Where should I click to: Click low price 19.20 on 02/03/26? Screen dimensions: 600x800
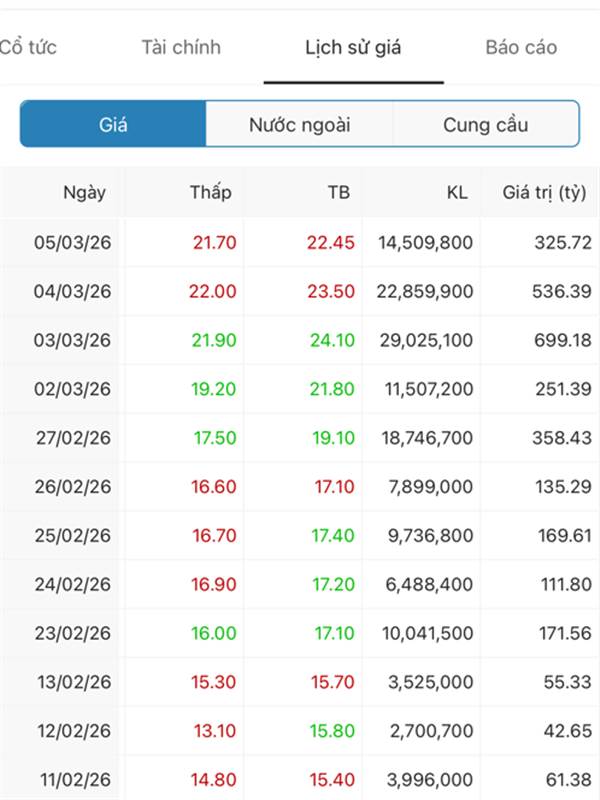tap(214, 389)
